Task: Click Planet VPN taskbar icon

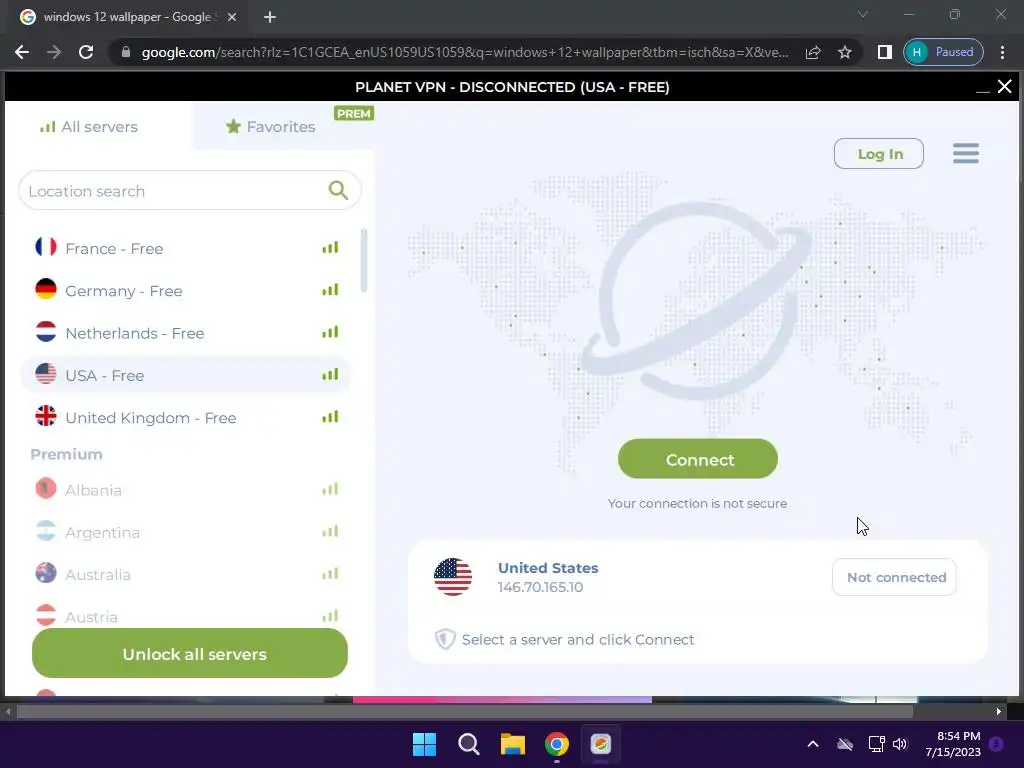Action: tap(601, 744)
